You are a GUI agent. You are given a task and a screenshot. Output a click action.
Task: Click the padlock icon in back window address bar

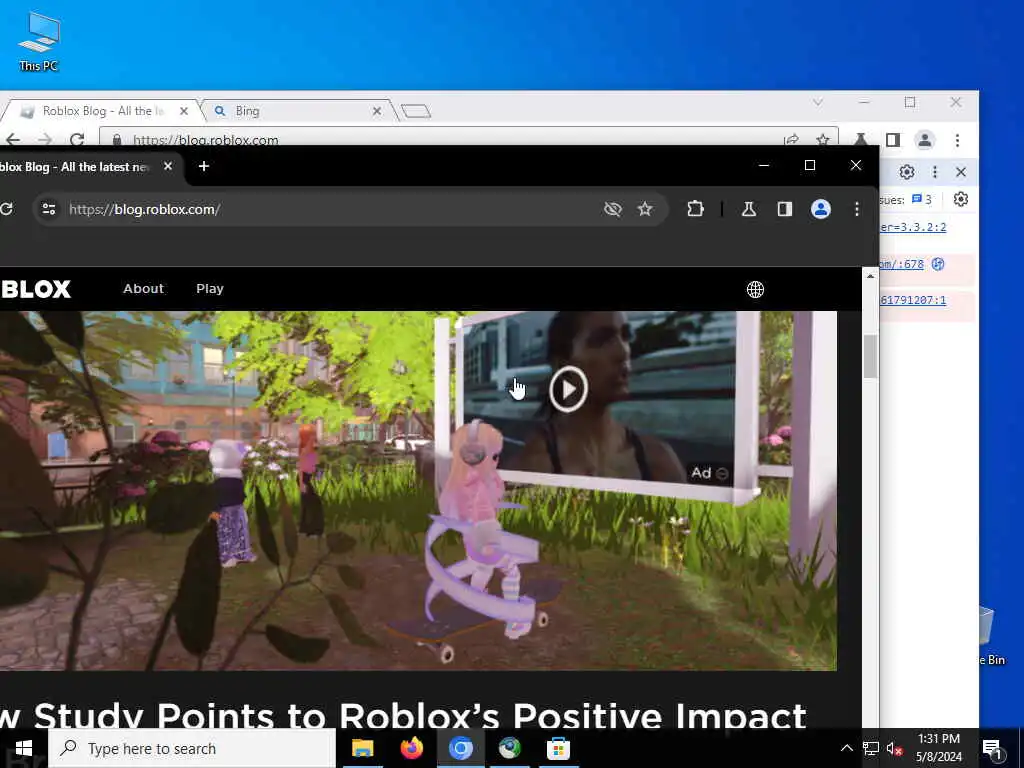pos(117,139)
